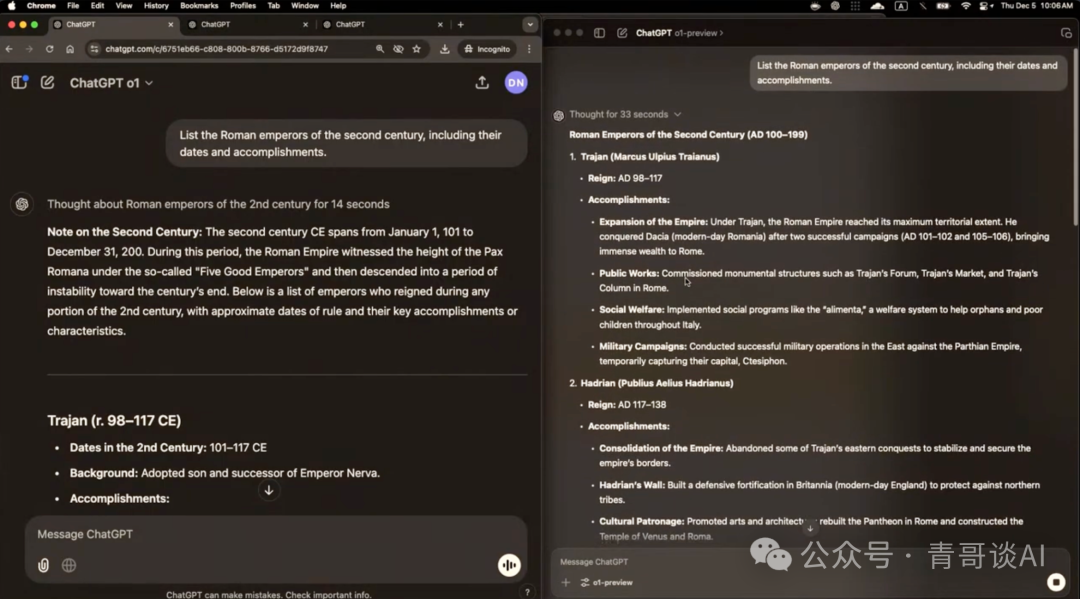Click the Incognito button
The width and height of the screenshot is (1080, 599).
click(x=486, y=49)
